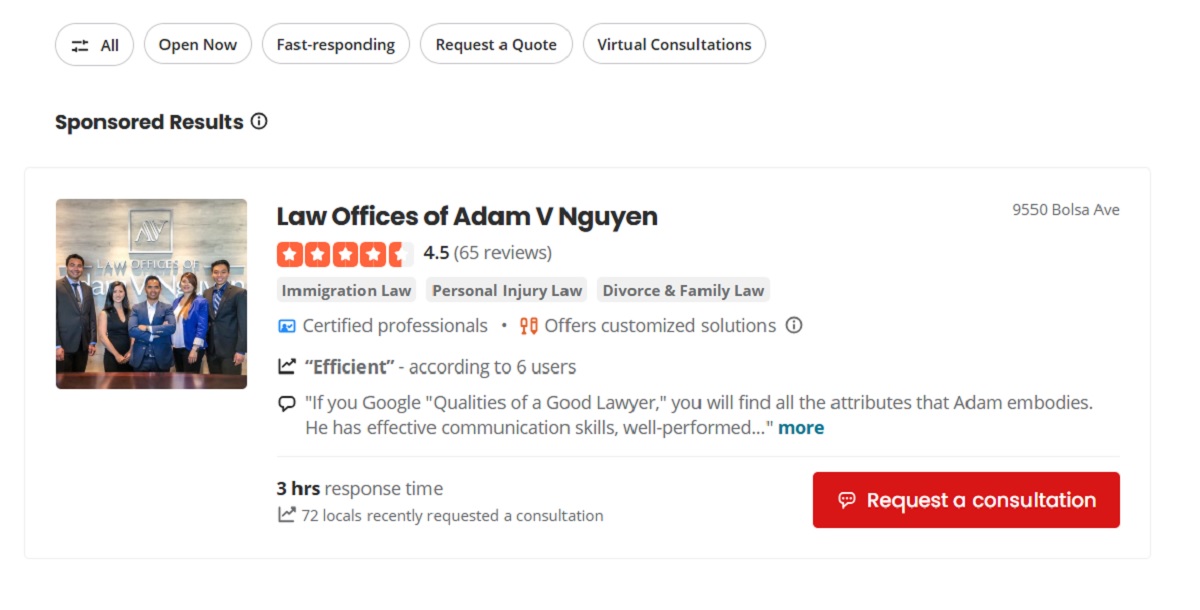Select the Personal Injury Law tag
Viewport: 1200px width, 610px height.
[507, 291]
